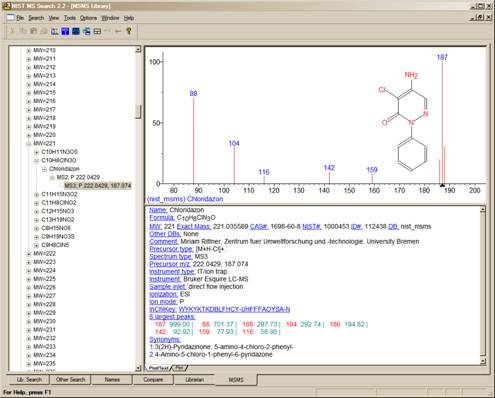495x398 pixels.
Task: Collapse the MW=221 tree node
Action: pos(28,144)
